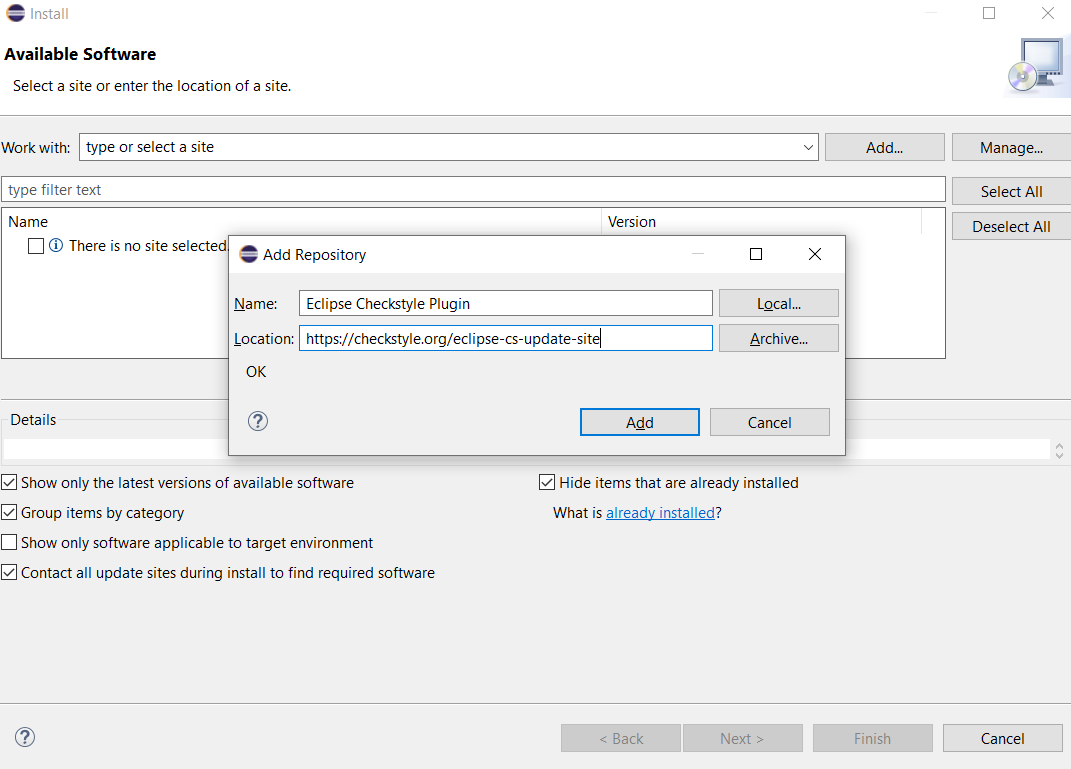
Task: Close the Add Repository dialog
Action: [815, 254]
